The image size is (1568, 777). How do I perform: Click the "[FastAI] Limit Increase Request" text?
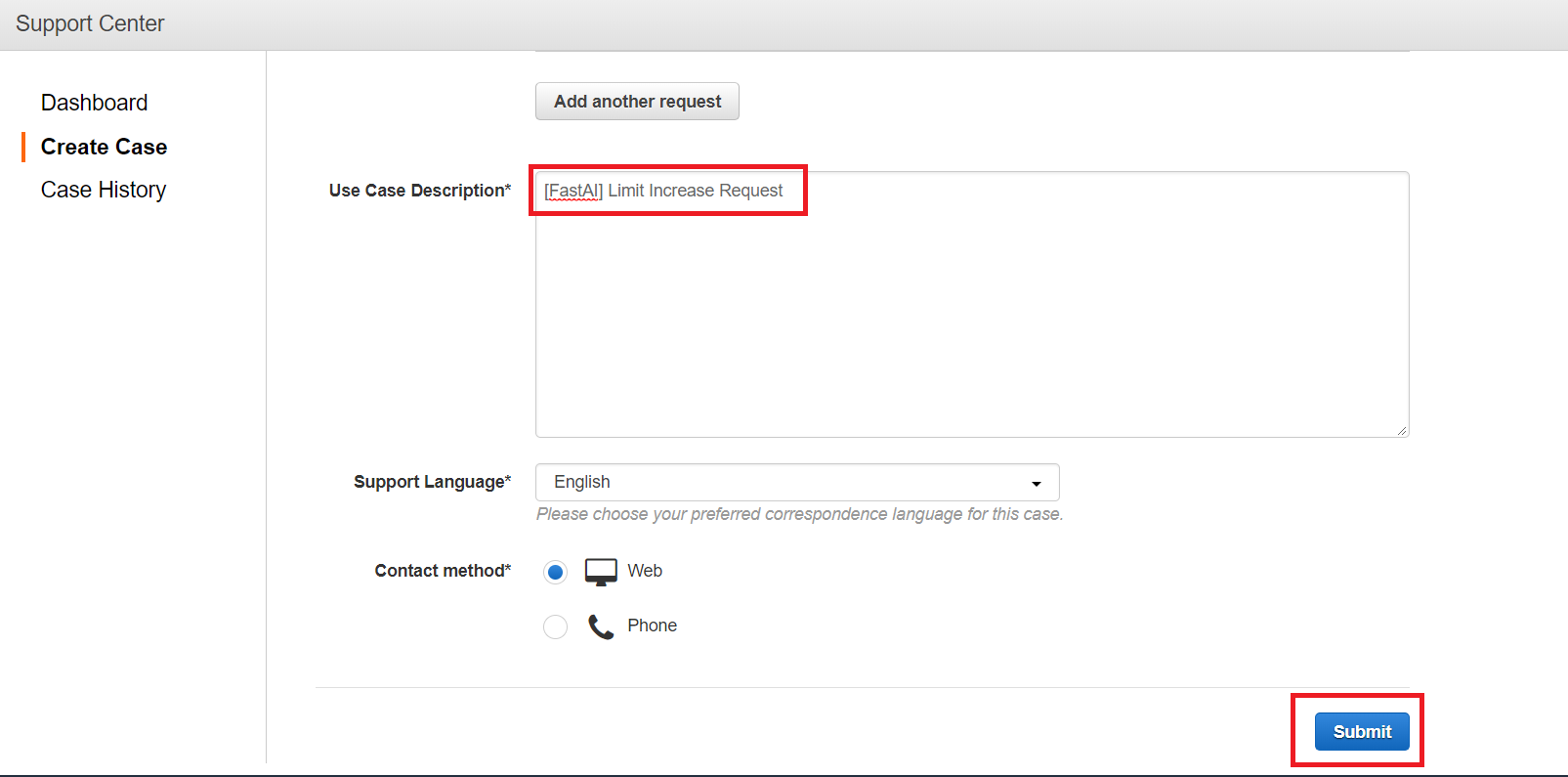(x=664, y=191)
